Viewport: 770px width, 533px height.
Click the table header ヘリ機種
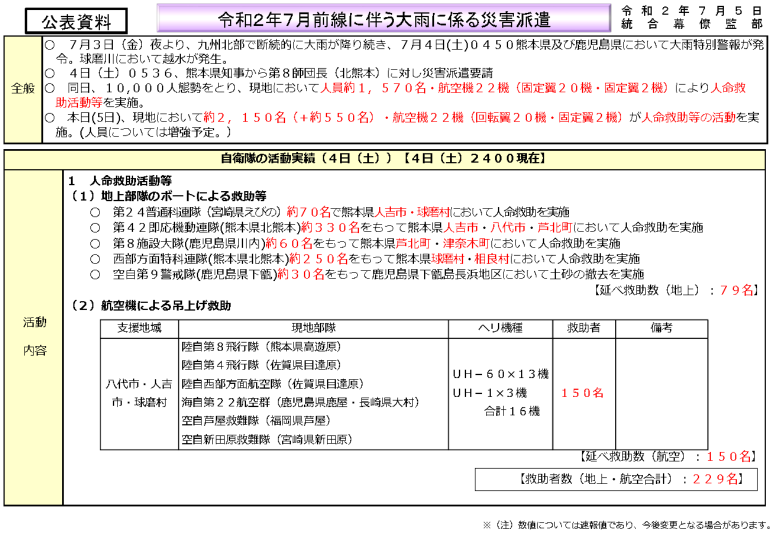[500, 328]
